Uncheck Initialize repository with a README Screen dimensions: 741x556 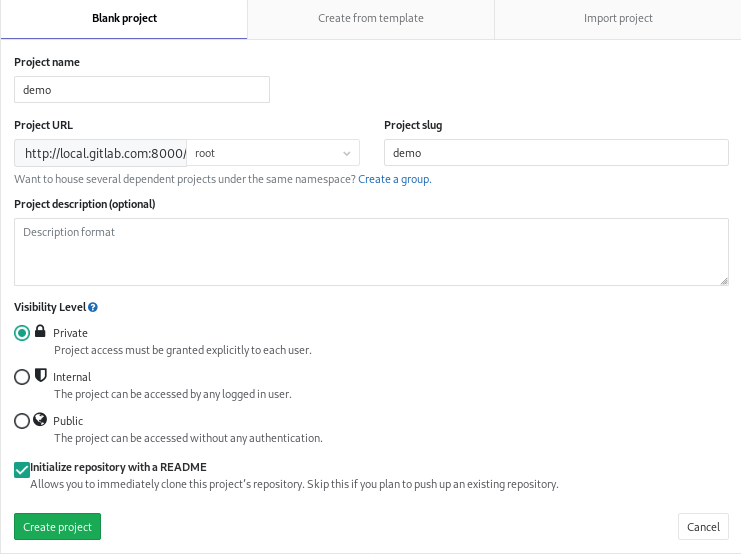[22, 468]
